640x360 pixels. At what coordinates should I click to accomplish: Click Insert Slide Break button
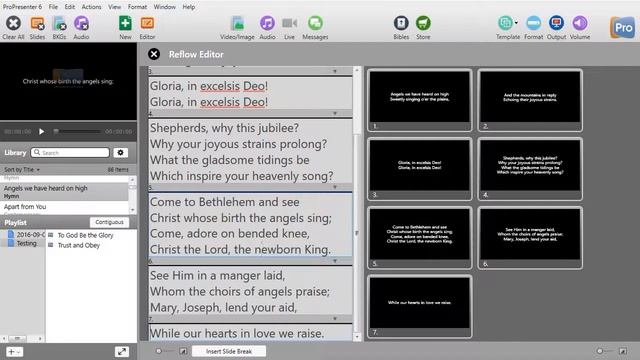(x=229, y=351)
